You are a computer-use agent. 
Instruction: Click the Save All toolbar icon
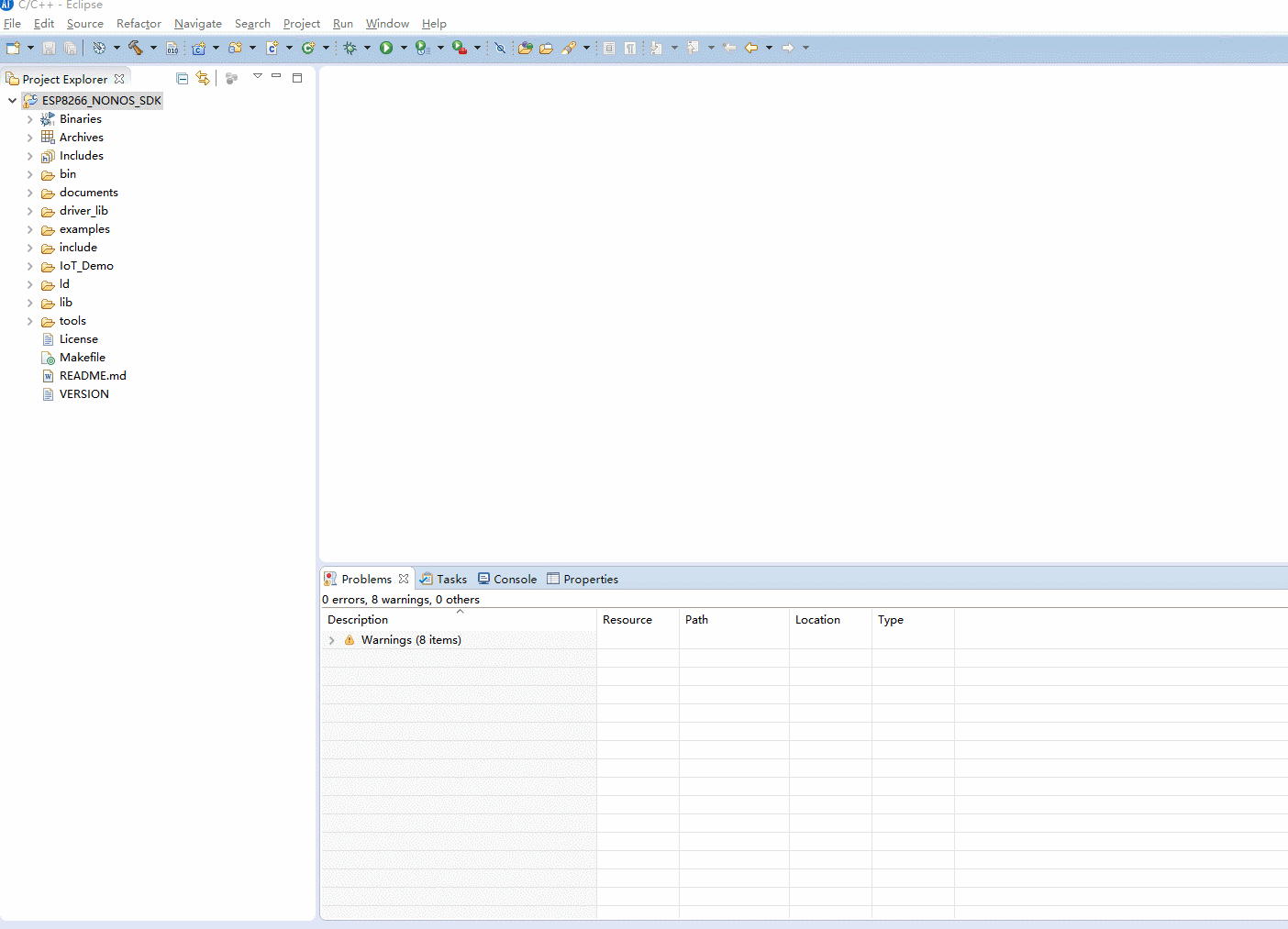pos(70,48)
